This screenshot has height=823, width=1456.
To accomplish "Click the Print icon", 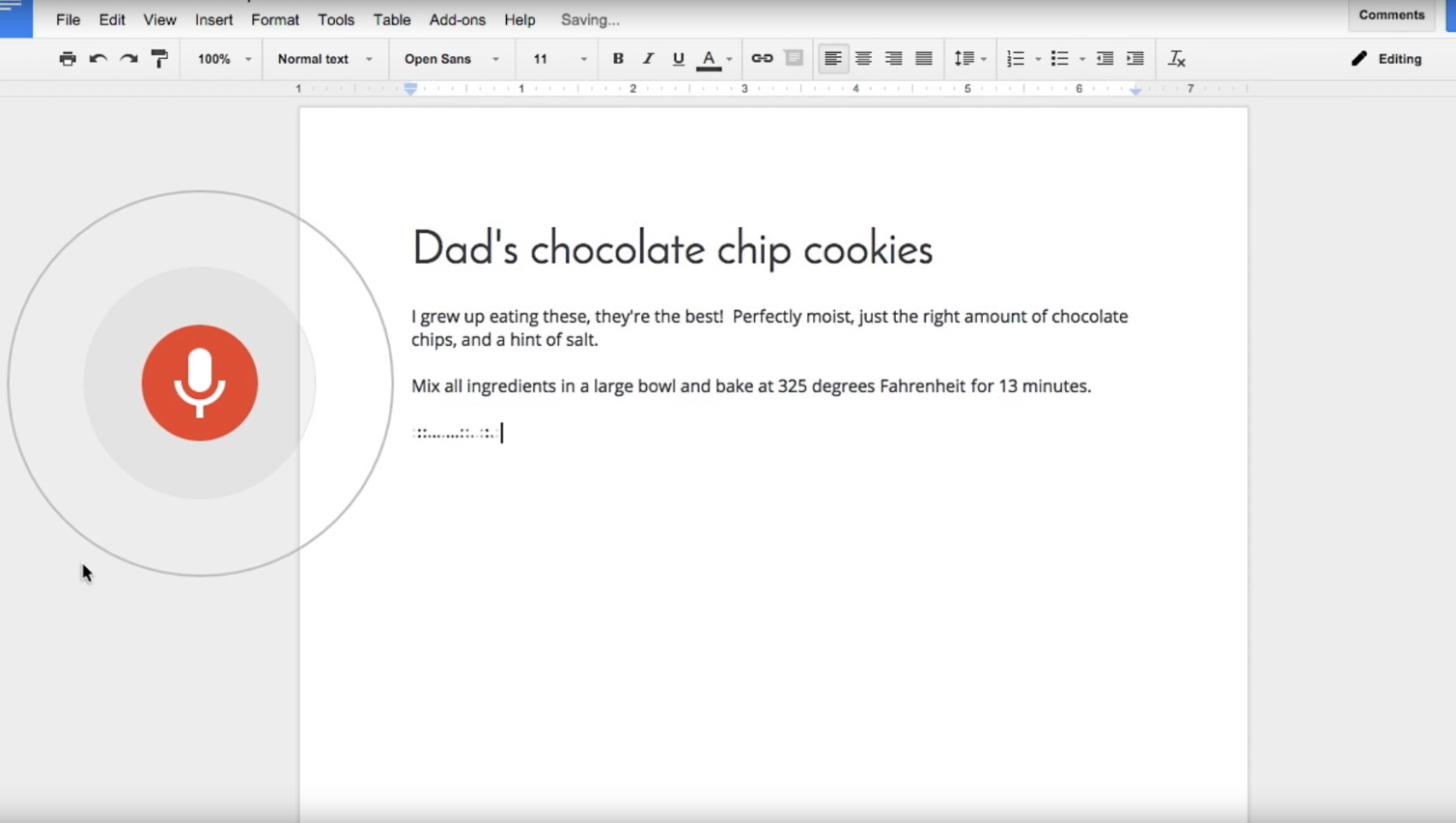I will point(68,59).
